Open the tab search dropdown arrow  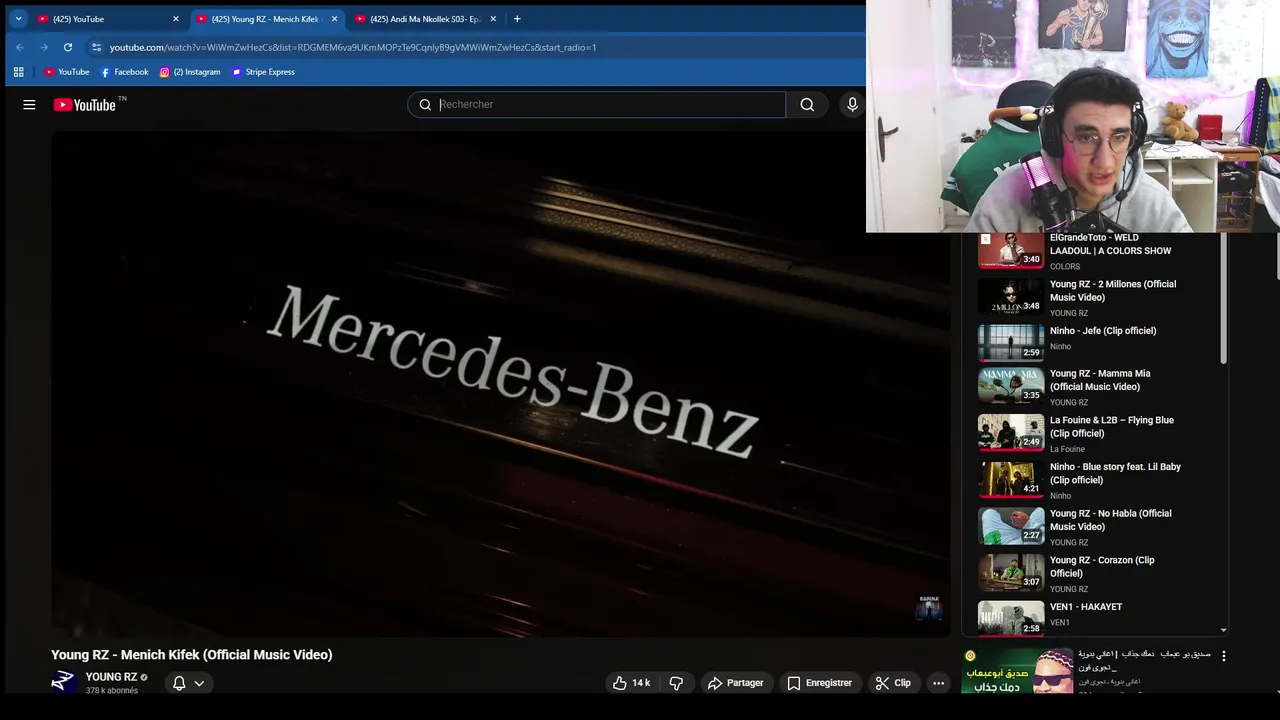(18, 19)
